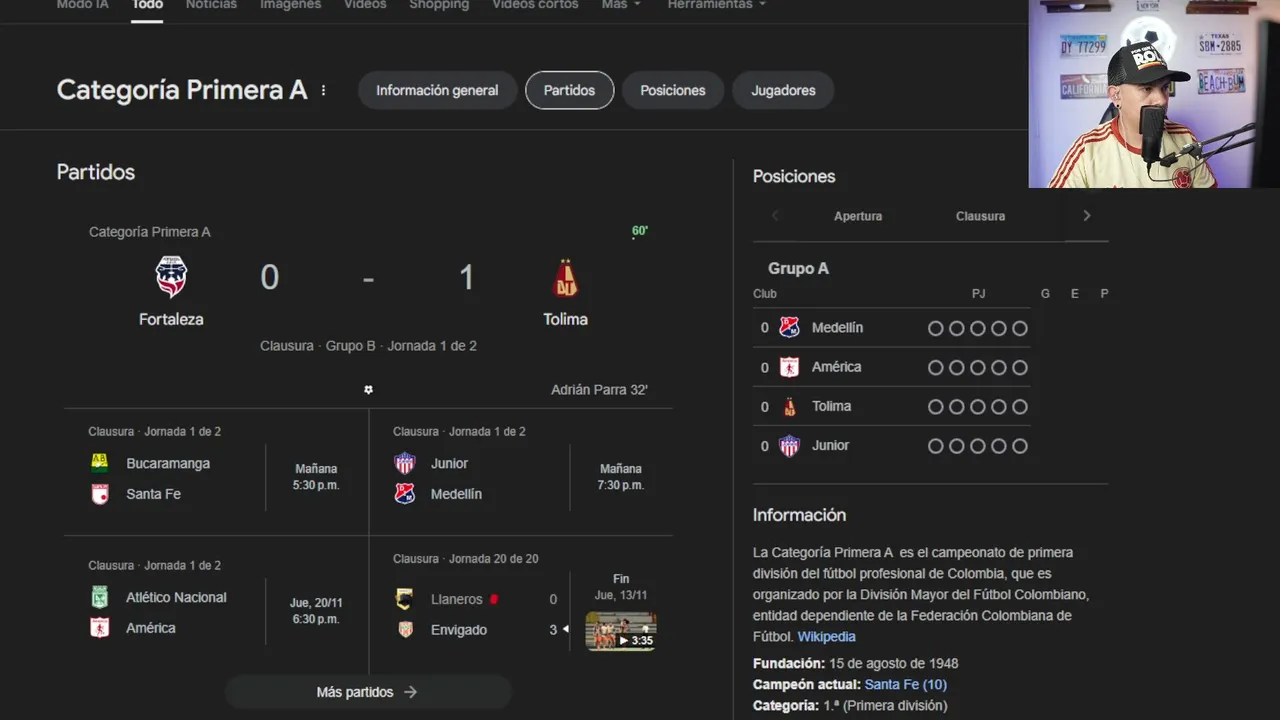Go to previous standings with left arrow
This screenshot has height=720, width=1280.
pyautogui.click(x=775, y=216)
